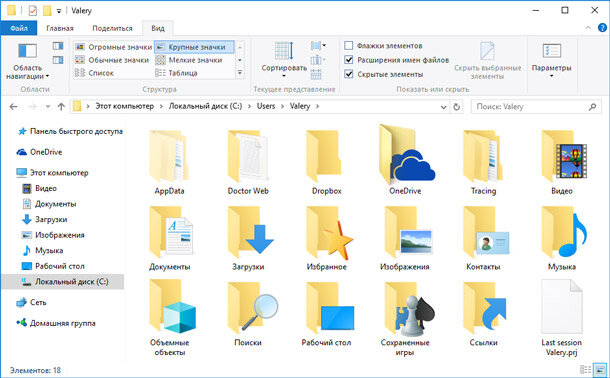
Task: Choose Список layout
Action: (95, 73)
